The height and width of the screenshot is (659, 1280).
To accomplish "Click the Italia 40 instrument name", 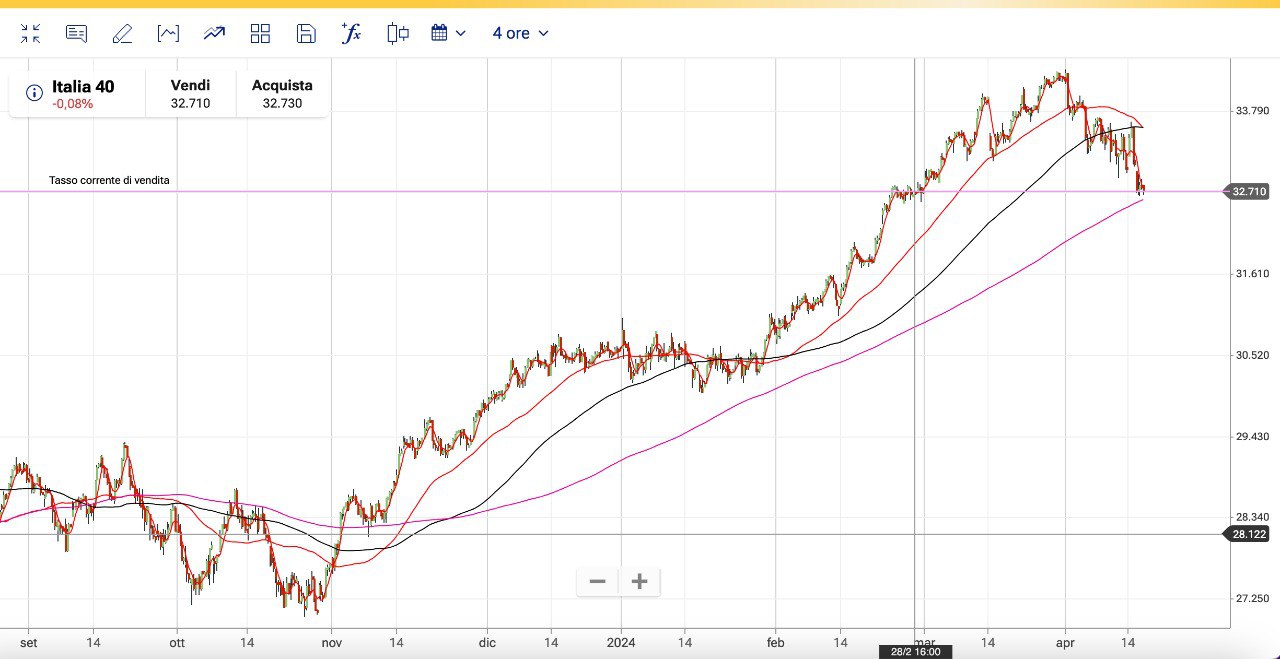I will [83, 87].
